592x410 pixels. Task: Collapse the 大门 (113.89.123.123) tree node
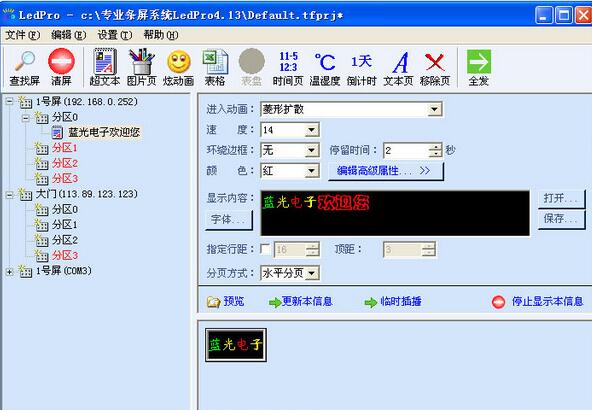[10, 194]
